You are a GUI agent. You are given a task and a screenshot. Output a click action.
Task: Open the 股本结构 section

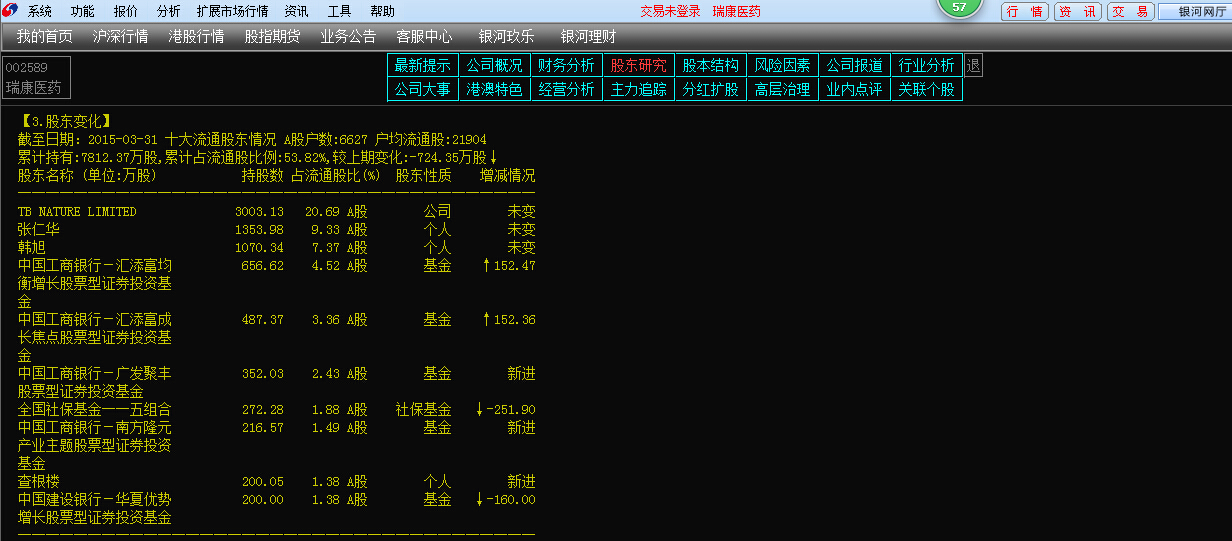(x=711, y=65)
